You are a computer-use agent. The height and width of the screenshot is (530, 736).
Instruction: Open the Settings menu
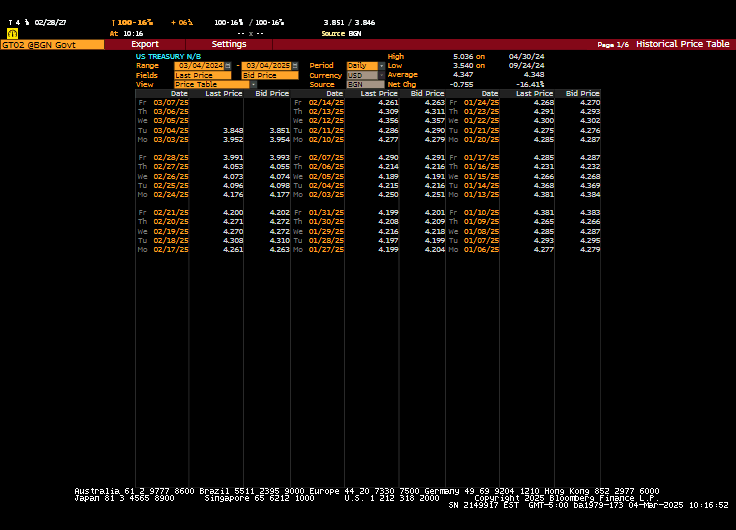229,44
